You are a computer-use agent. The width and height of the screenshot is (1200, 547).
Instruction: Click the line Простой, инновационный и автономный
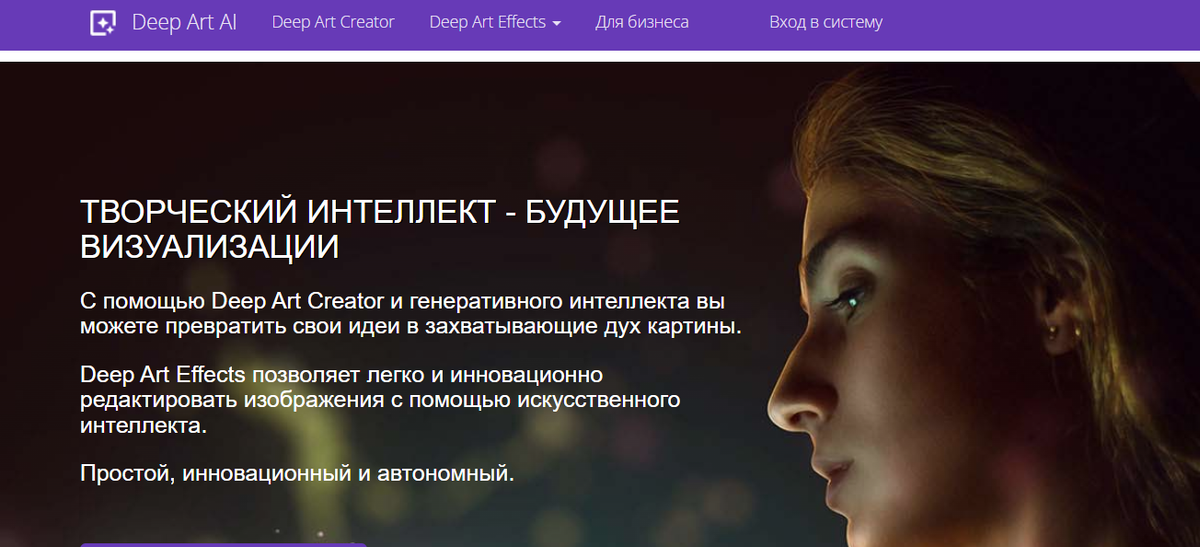(297, 473)
